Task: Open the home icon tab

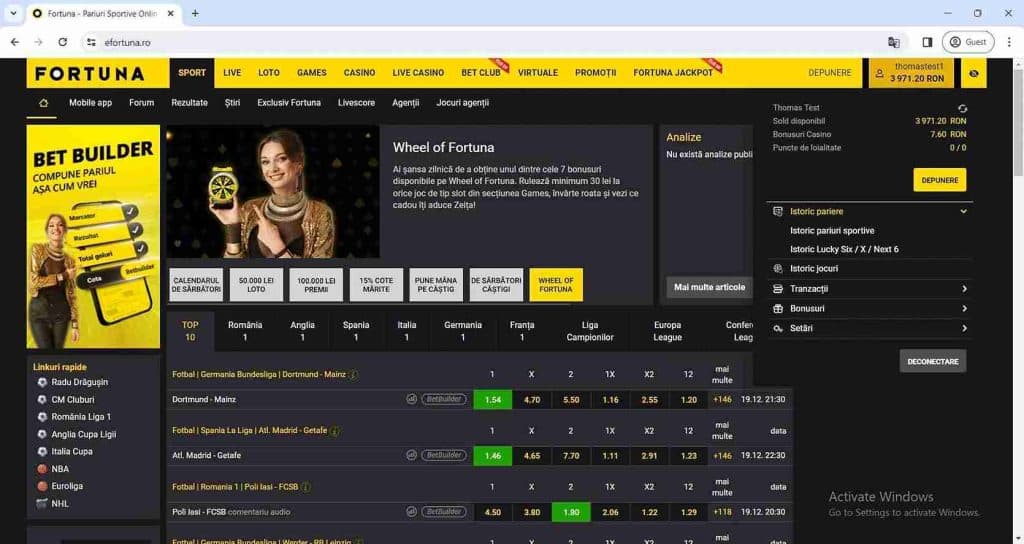Action: (43, 103)
